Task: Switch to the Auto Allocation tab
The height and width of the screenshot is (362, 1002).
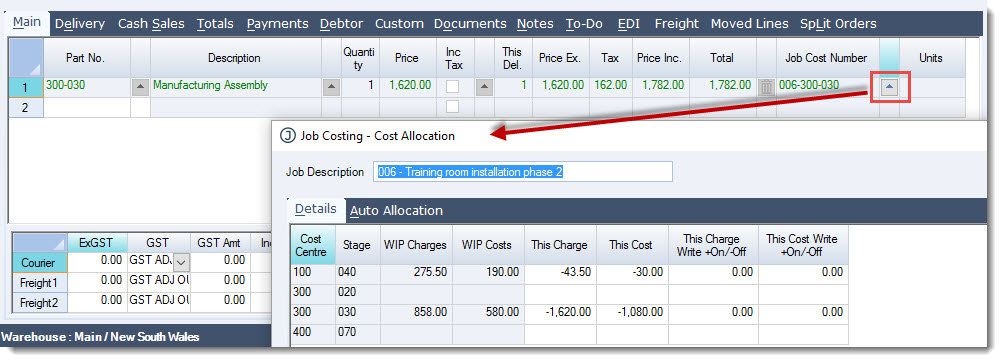Action: [x=396, y=210]
